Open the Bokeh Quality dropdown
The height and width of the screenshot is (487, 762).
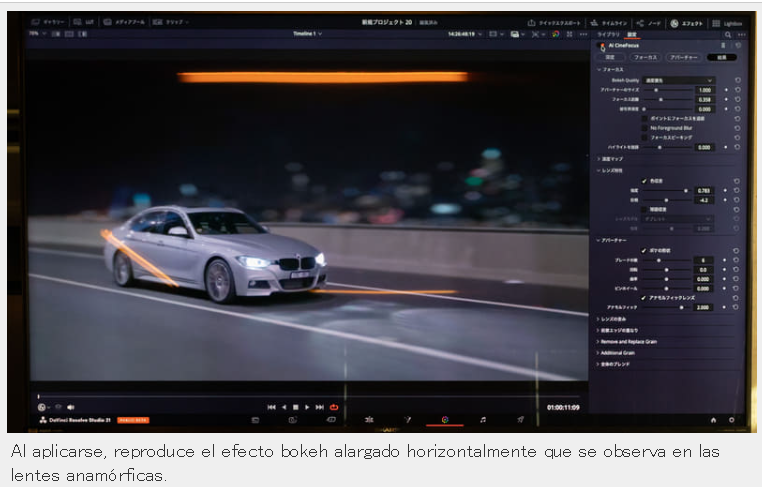pyautogui.click(x=678, y=80)
